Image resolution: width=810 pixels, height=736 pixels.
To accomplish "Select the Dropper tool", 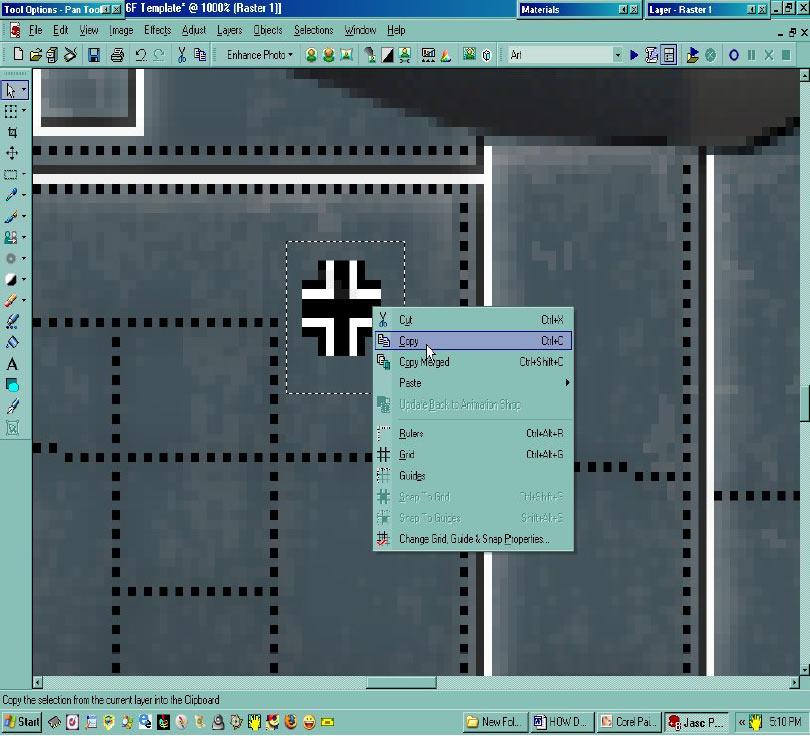I will point(11,195).
